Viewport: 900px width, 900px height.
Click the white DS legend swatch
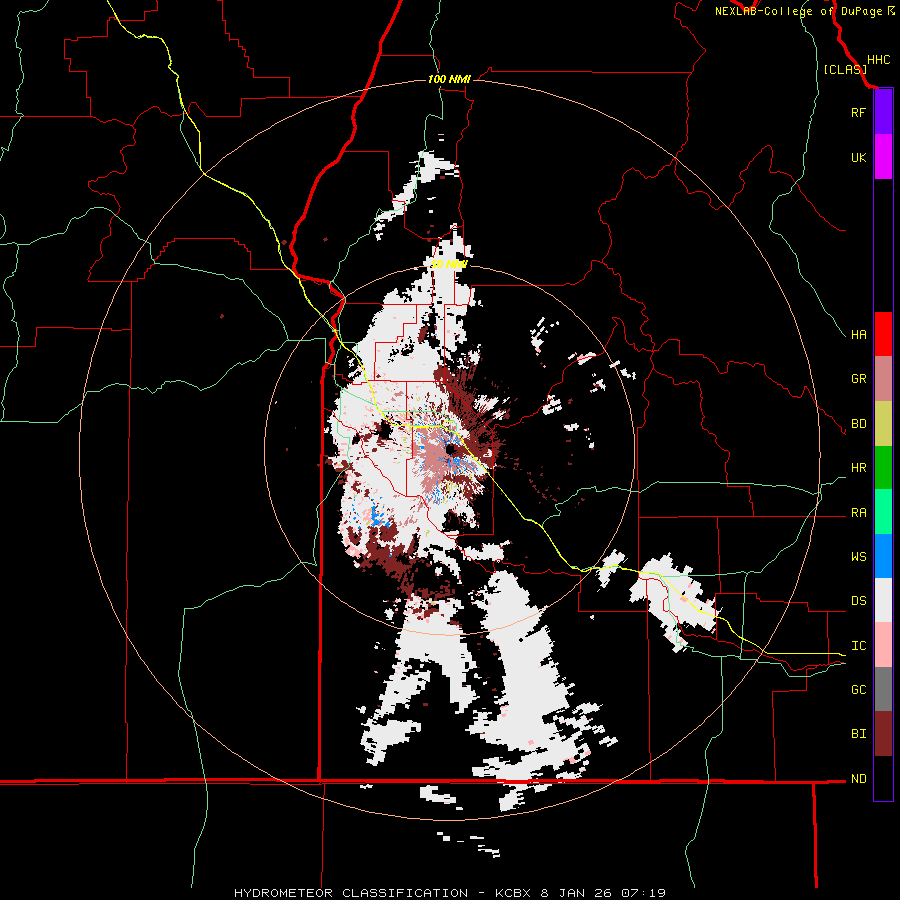click(x=883, y=600)
